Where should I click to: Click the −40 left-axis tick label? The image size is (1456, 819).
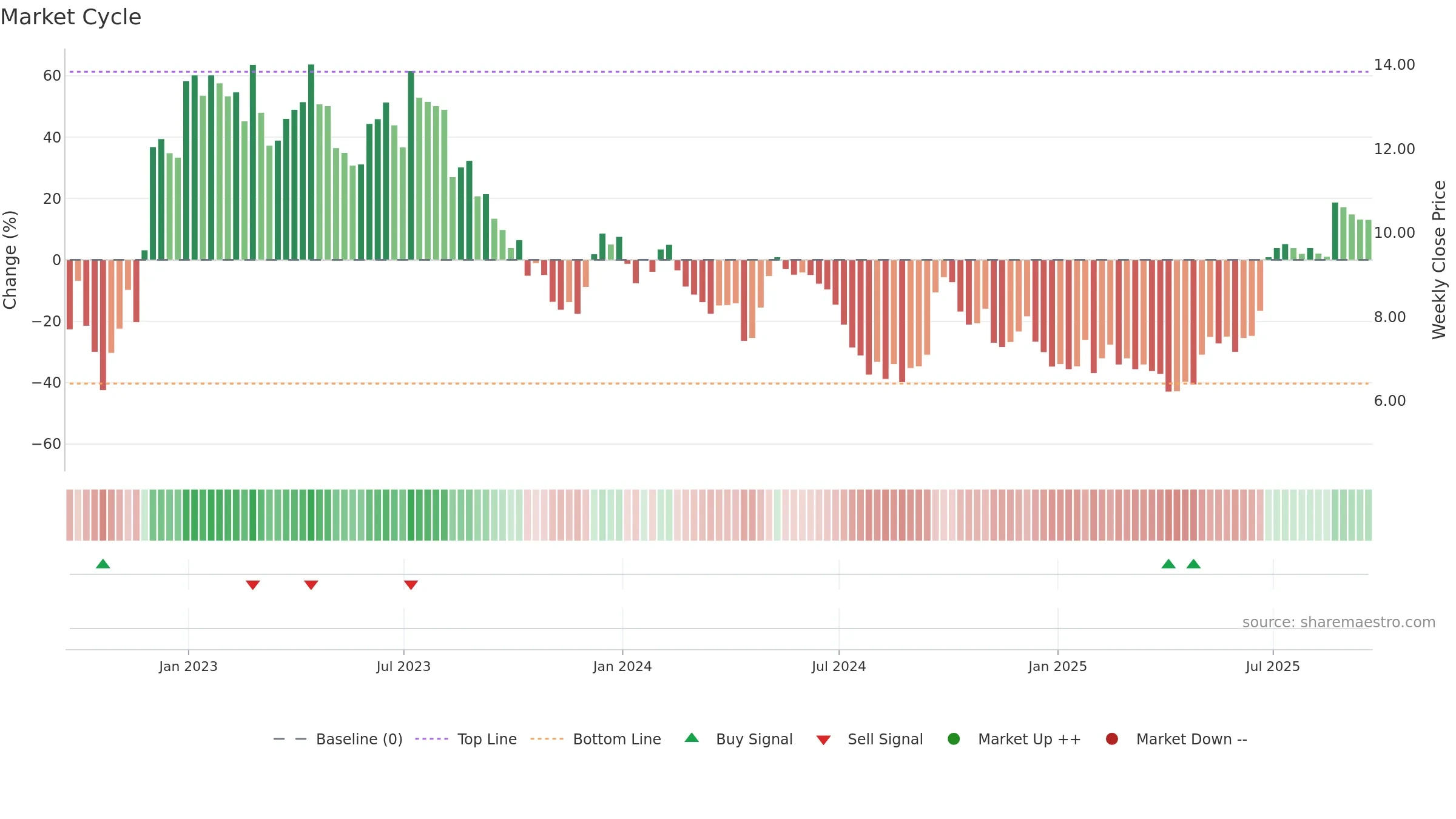47,383
